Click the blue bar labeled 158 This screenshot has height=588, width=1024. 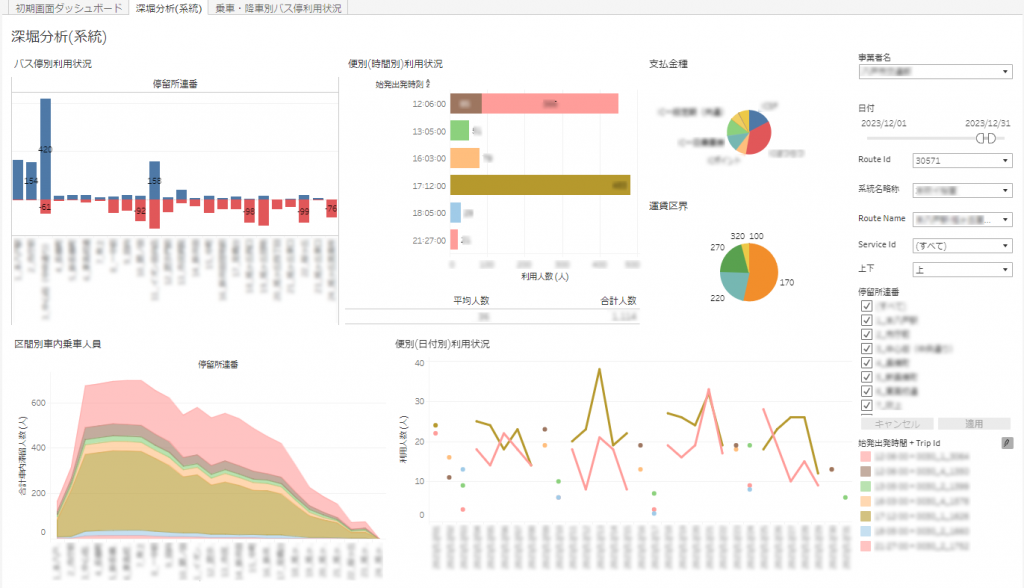154,180
